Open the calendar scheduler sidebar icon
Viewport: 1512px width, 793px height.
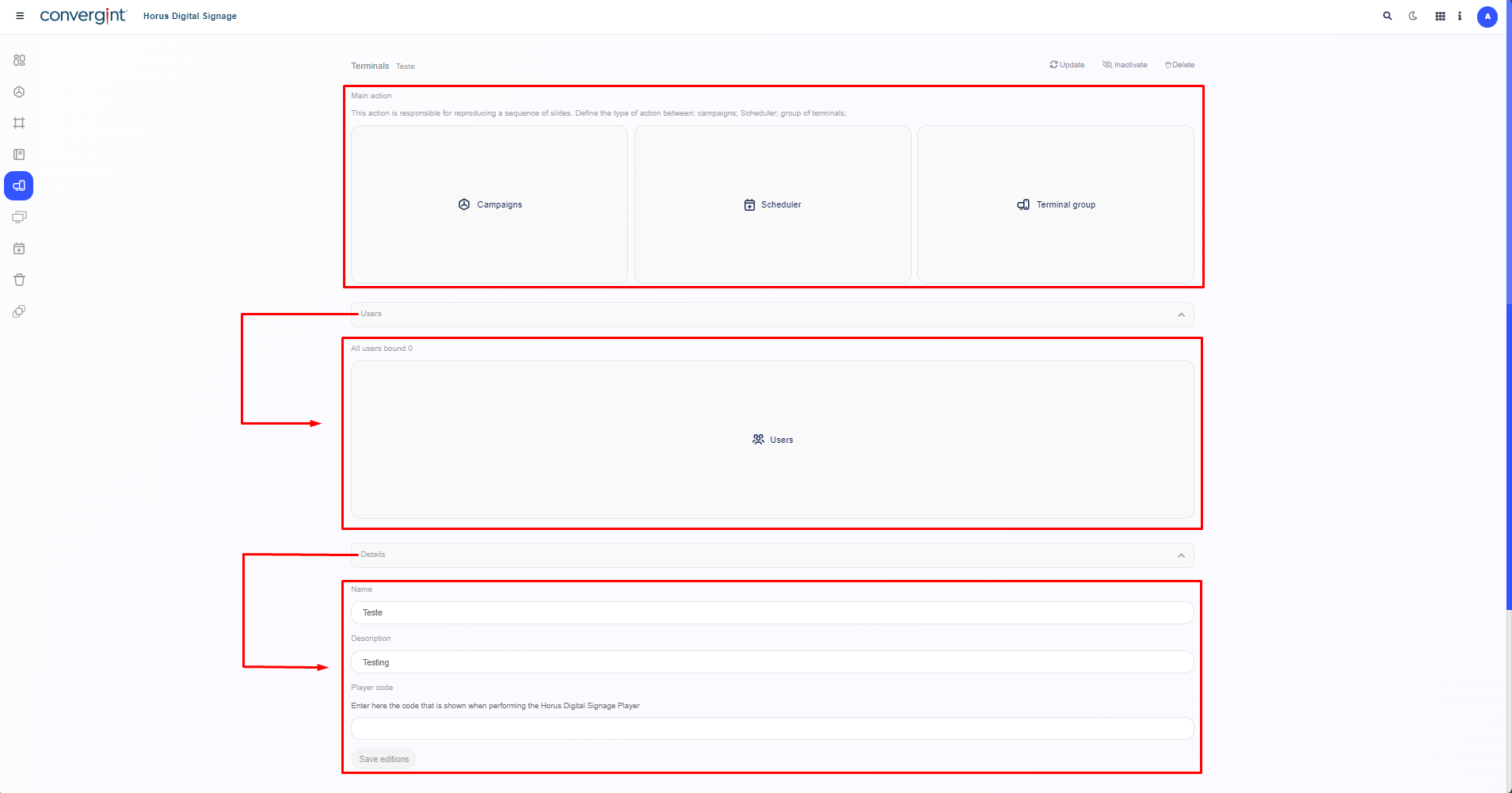[19, 249]
